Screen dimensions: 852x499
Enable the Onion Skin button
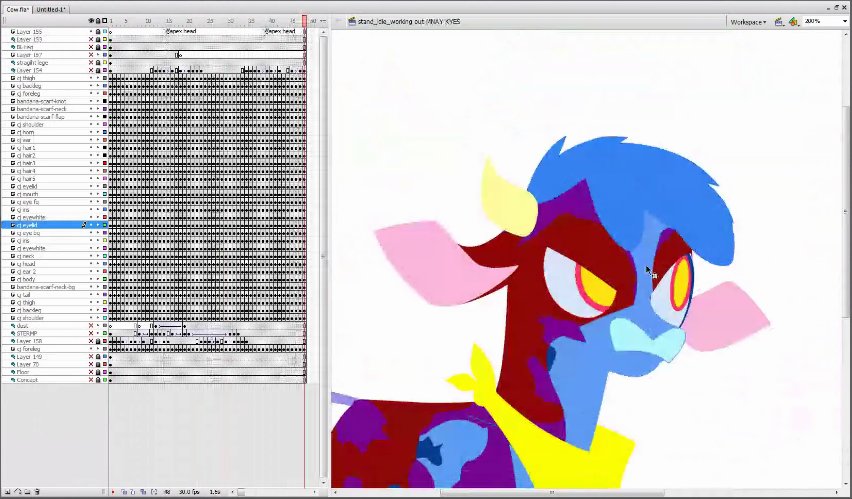pos(124,492)
